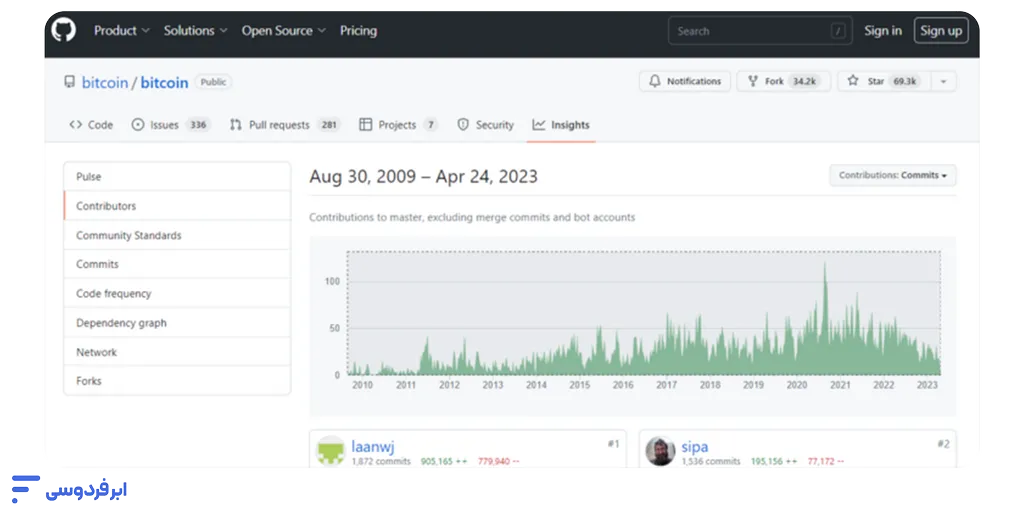Open the 34.2k fork count

tap(805, 82)
